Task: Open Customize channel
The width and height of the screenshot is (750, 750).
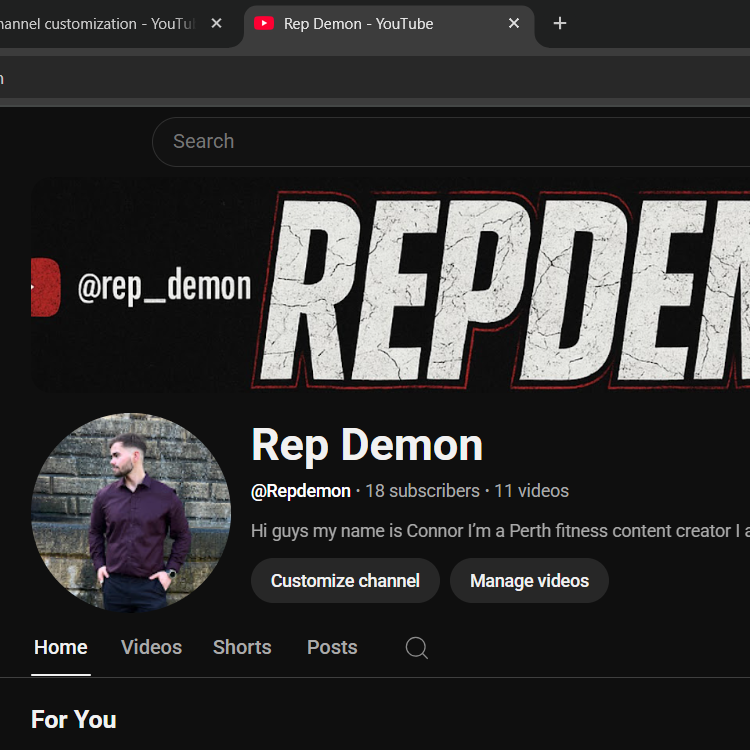Action: point(345,581)
